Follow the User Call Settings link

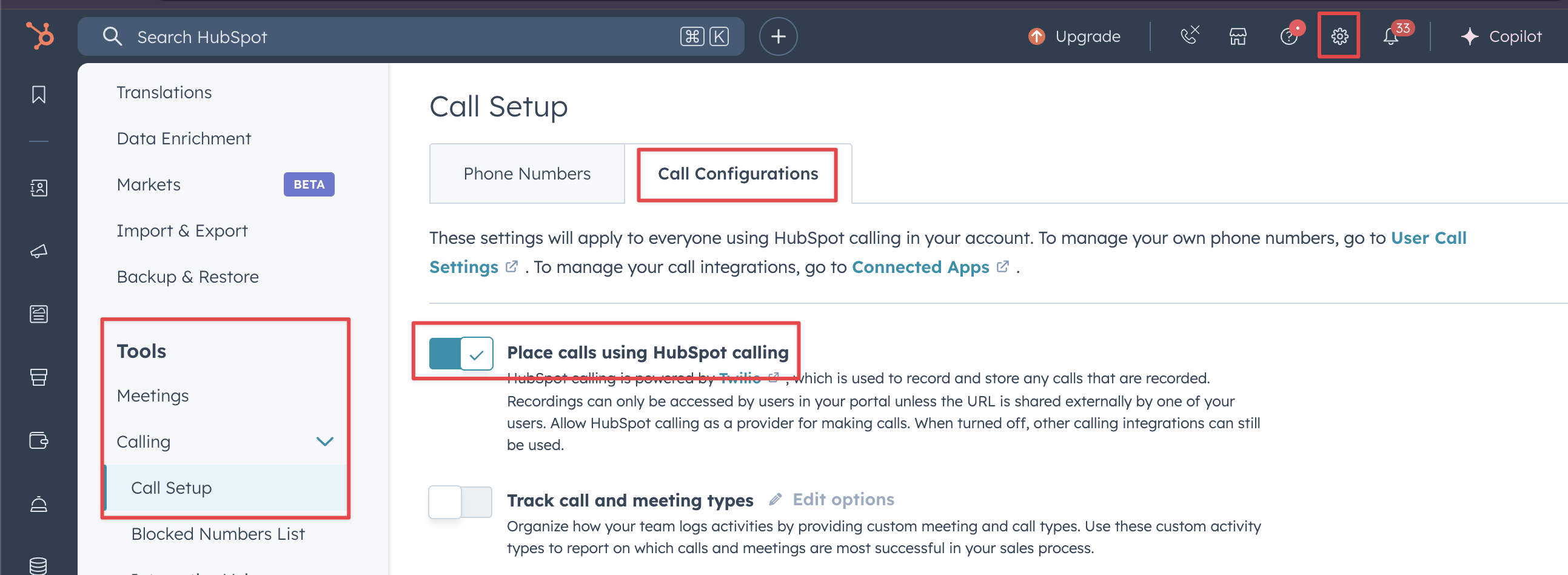pos(1429,238)
